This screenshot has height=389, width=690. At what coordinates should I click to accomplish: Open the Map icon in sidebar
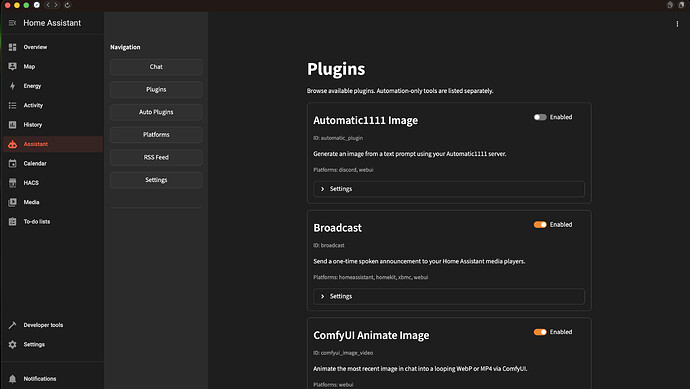coord(12,66)
